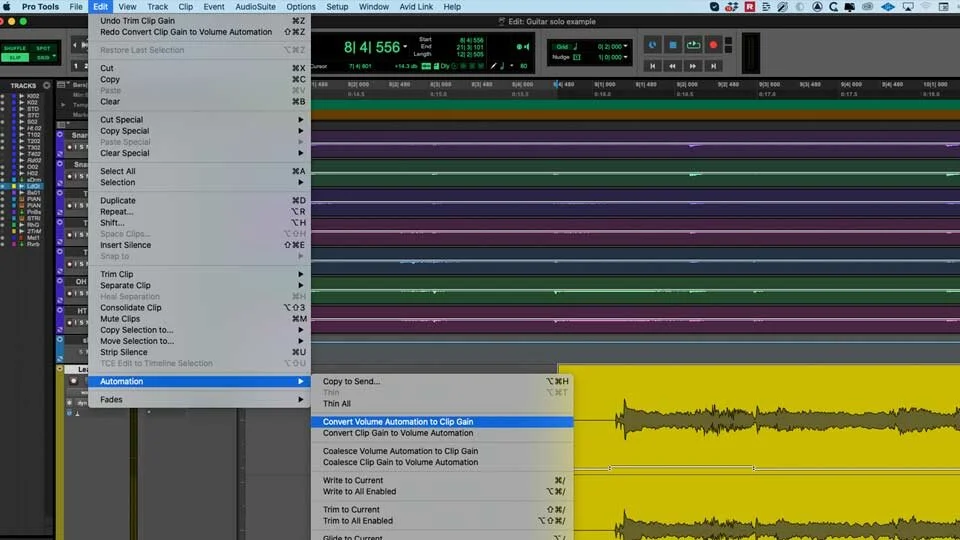Choose Copy to Send menu item

tap(443, 381)
